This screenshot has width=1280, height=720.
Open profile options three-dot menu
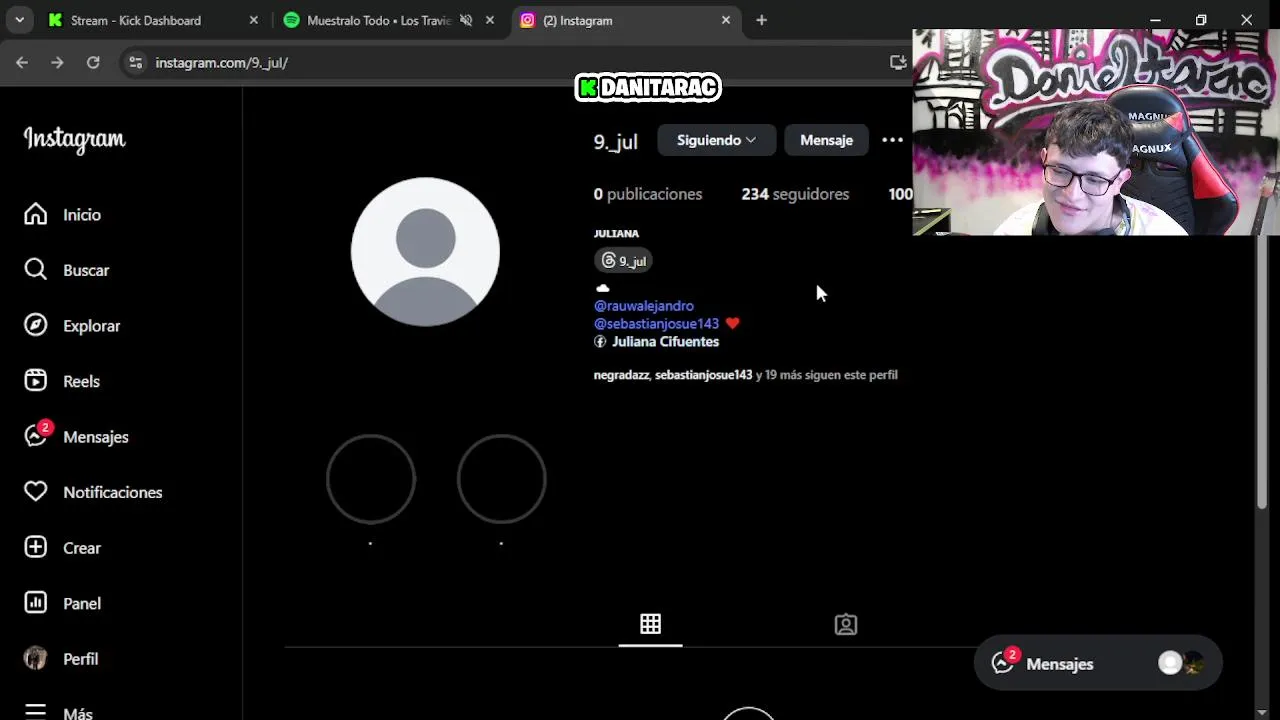[x=892, y=140]
